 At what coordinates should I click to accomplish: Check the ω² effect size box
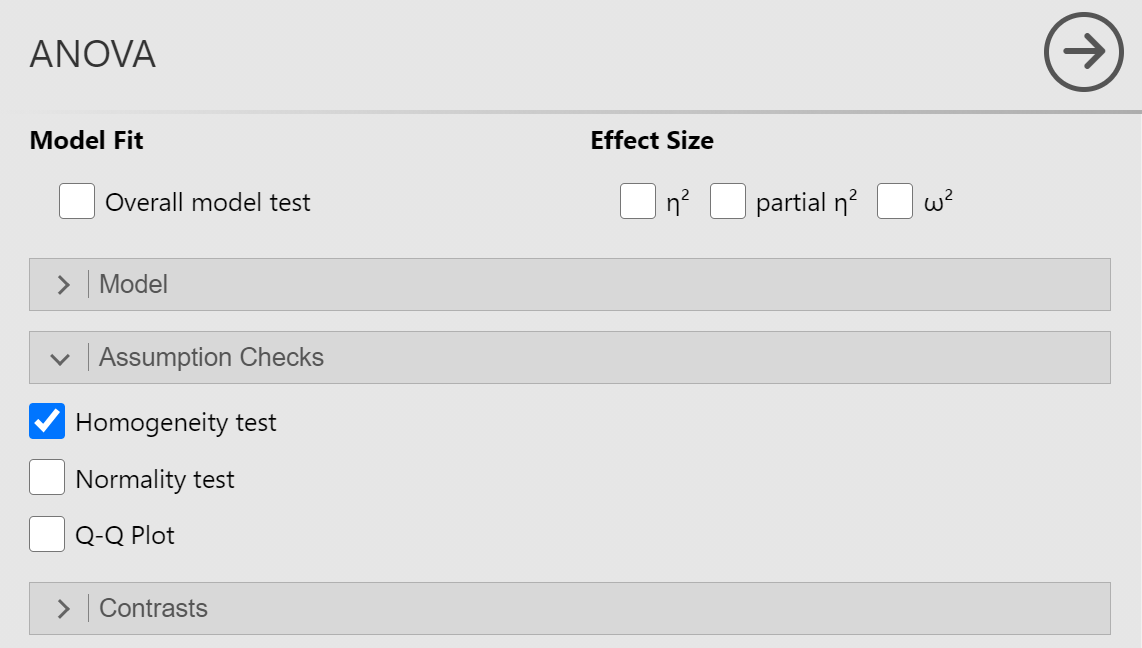pyautogui.click(x=895, y=201)
